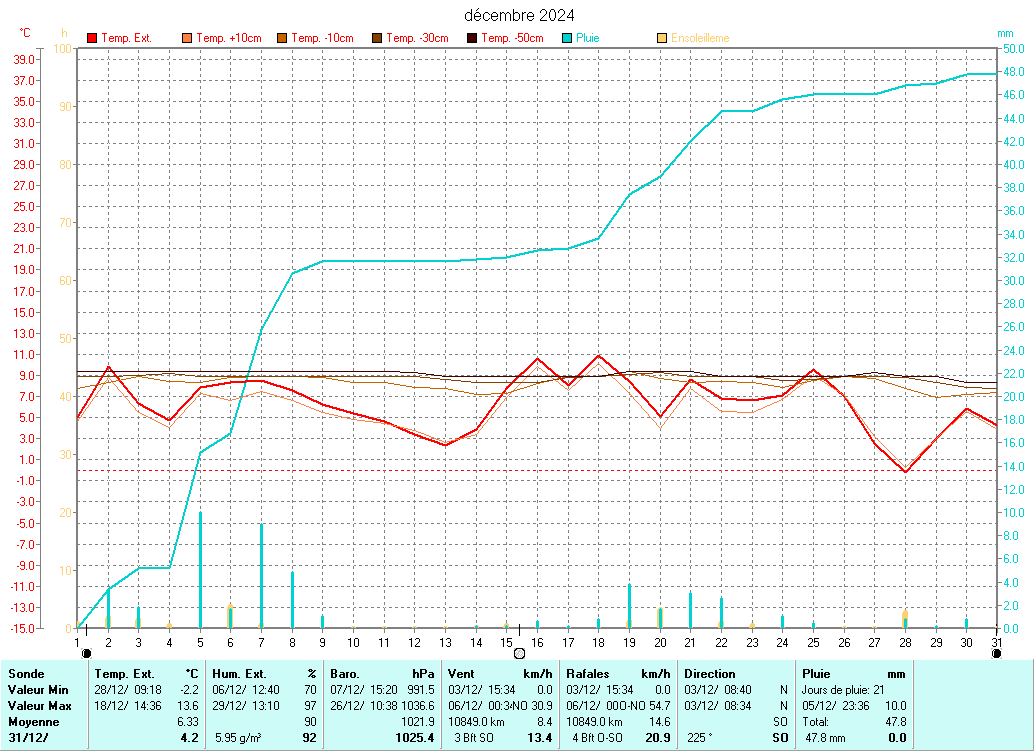Click the orange Temp. +10cm legend swatch
1034x751 pixels.
click(x=187, y=38)
